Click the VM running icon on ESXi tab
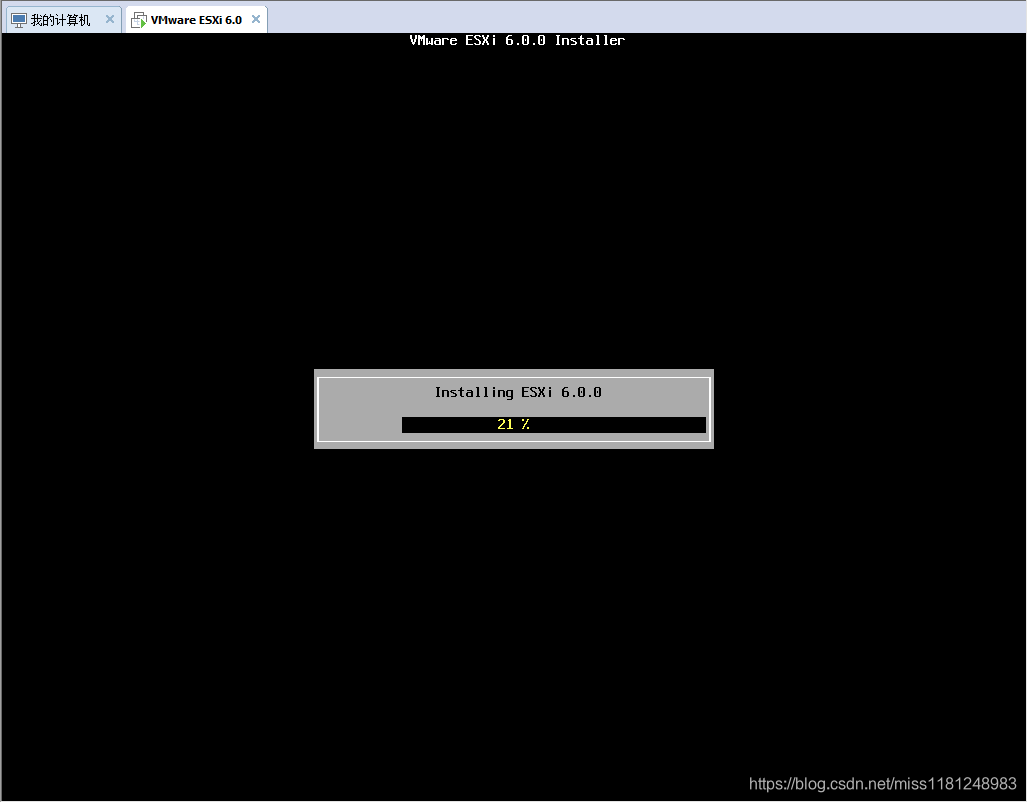This screenshot has width=1027, height=803. (138, 20)
